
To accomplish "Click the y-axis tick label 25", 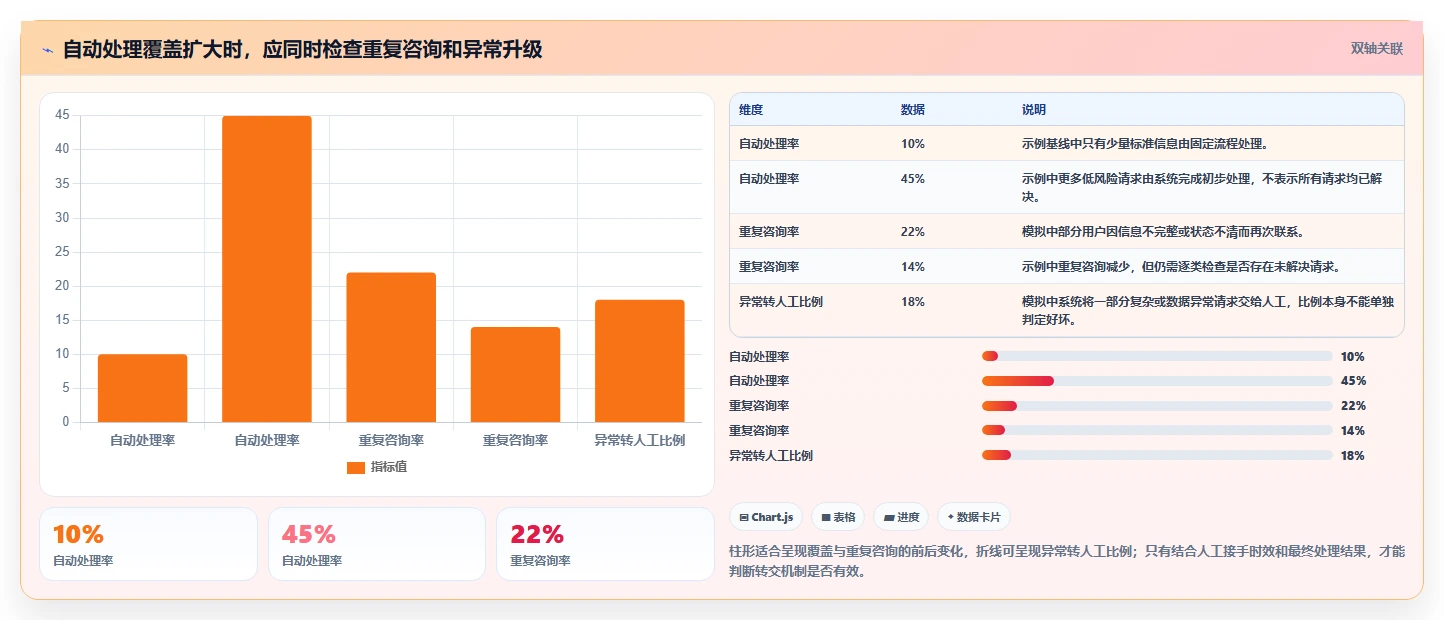I will (x=62, y=252).
